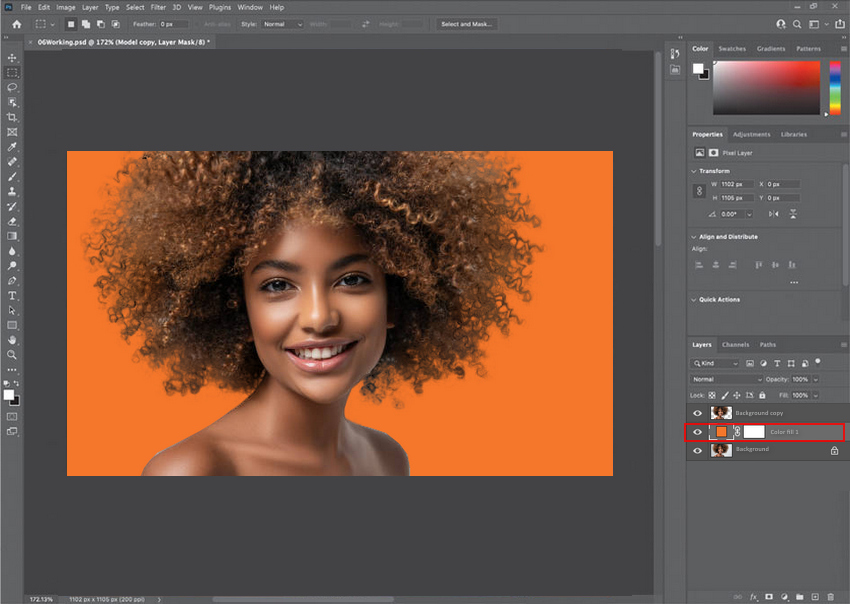
Task: Select the Crop tool
Action: pos(12,117)
